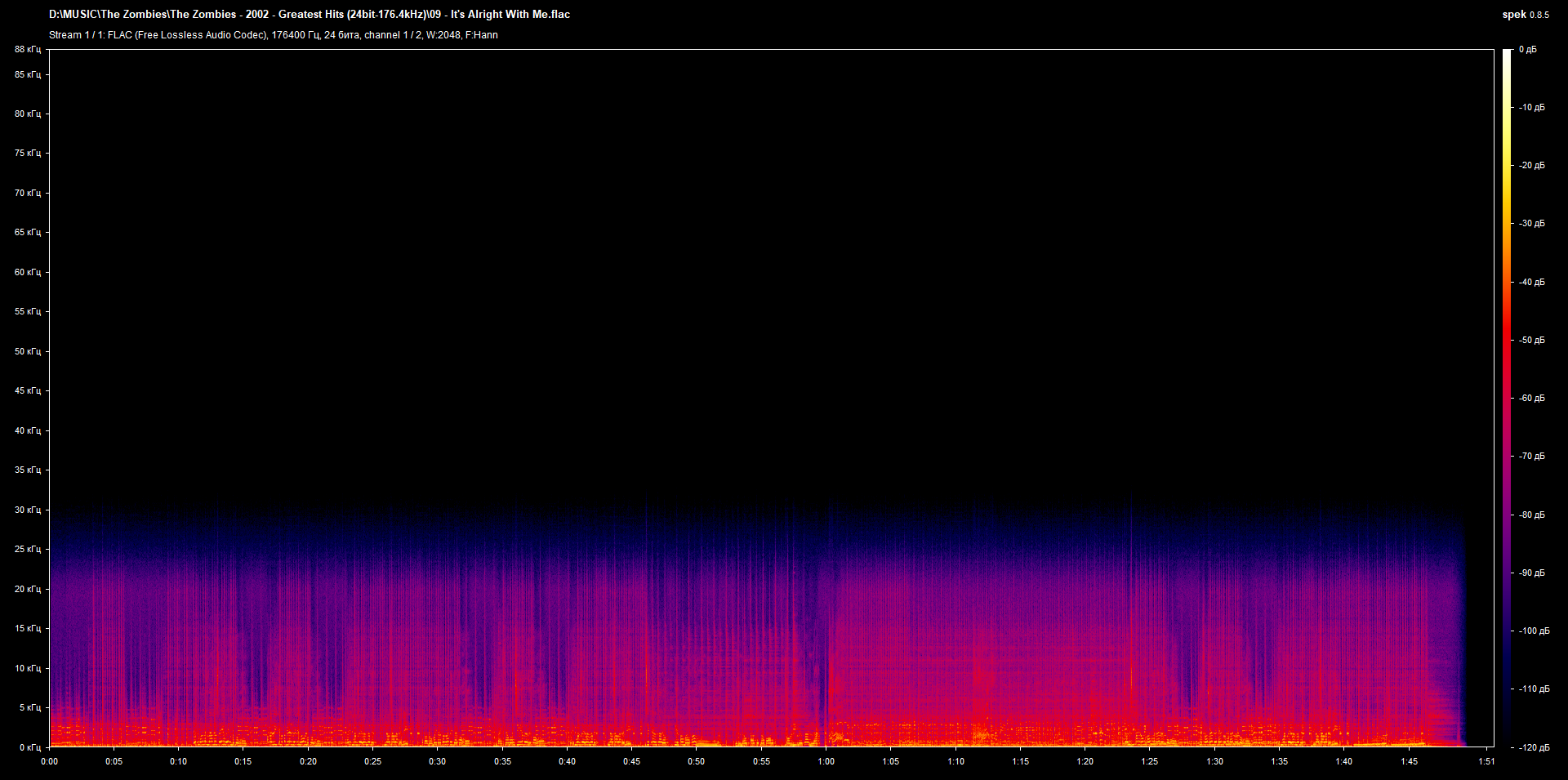The width and height of the screenshot is (1568, 780).
Task: Click the -50 дБ scale label
Action: click(1532, 340)
